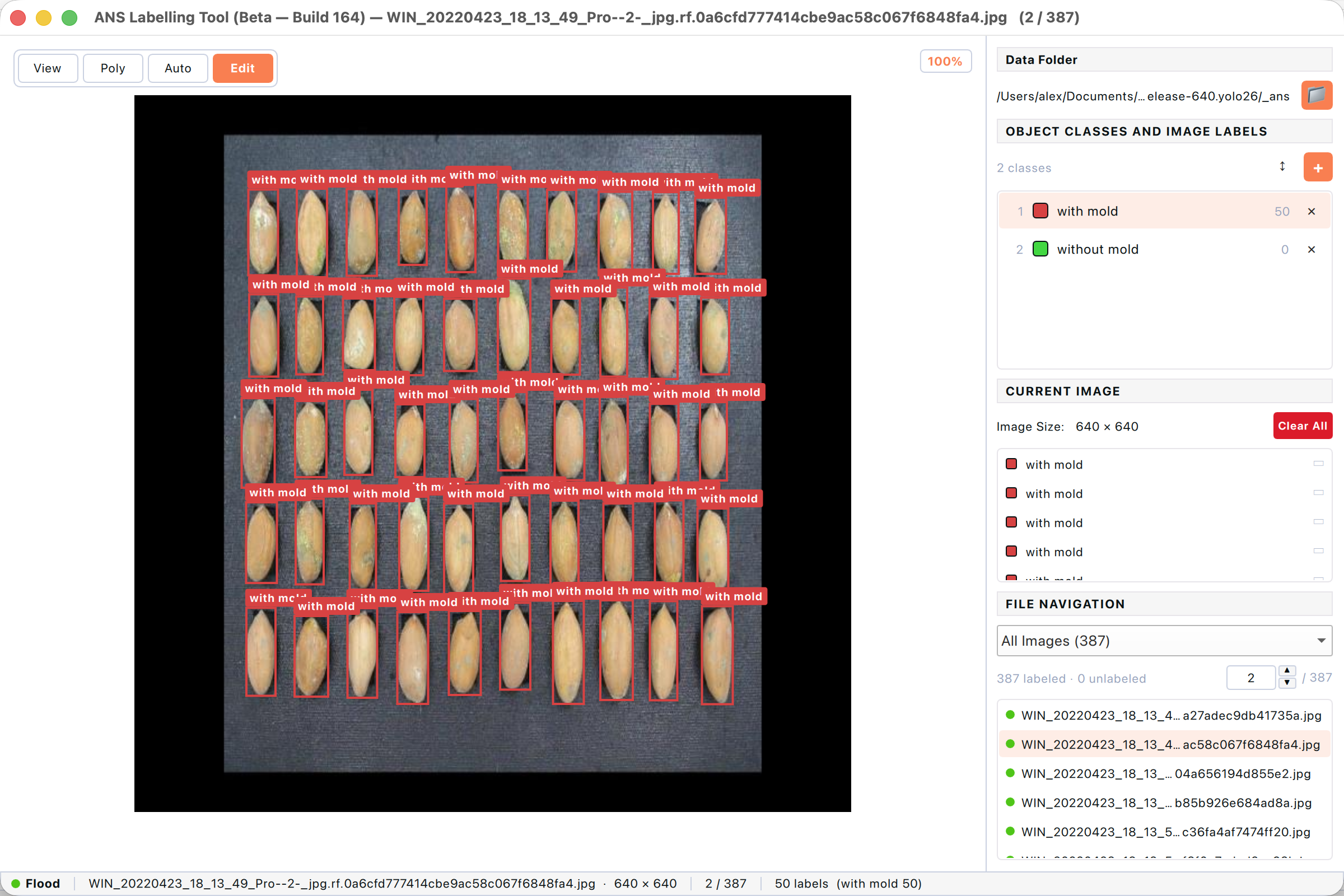The height and width of the screenshot is (896, 1344).
Task: Delete the 'without mold' class
Action: pos(1312,249)
